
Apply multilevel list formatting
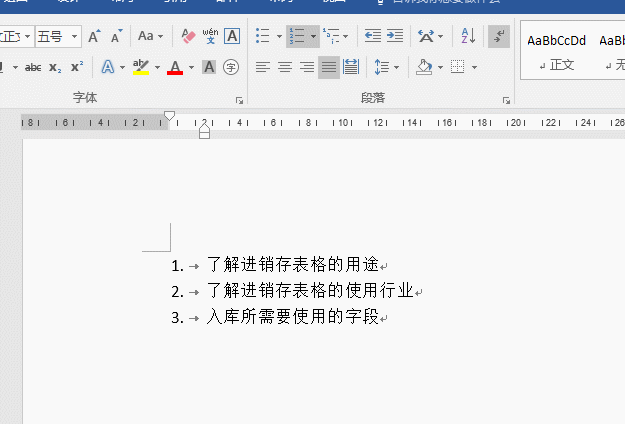[x=332, y=36]
